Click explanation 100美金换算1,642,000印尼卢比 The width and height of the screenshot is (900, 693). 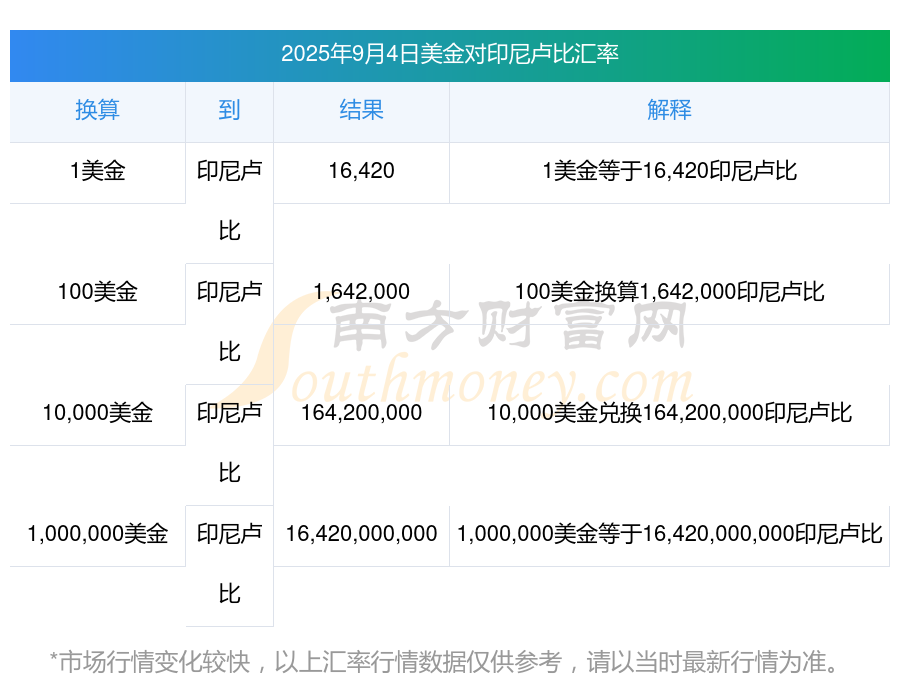pos(669,292)
